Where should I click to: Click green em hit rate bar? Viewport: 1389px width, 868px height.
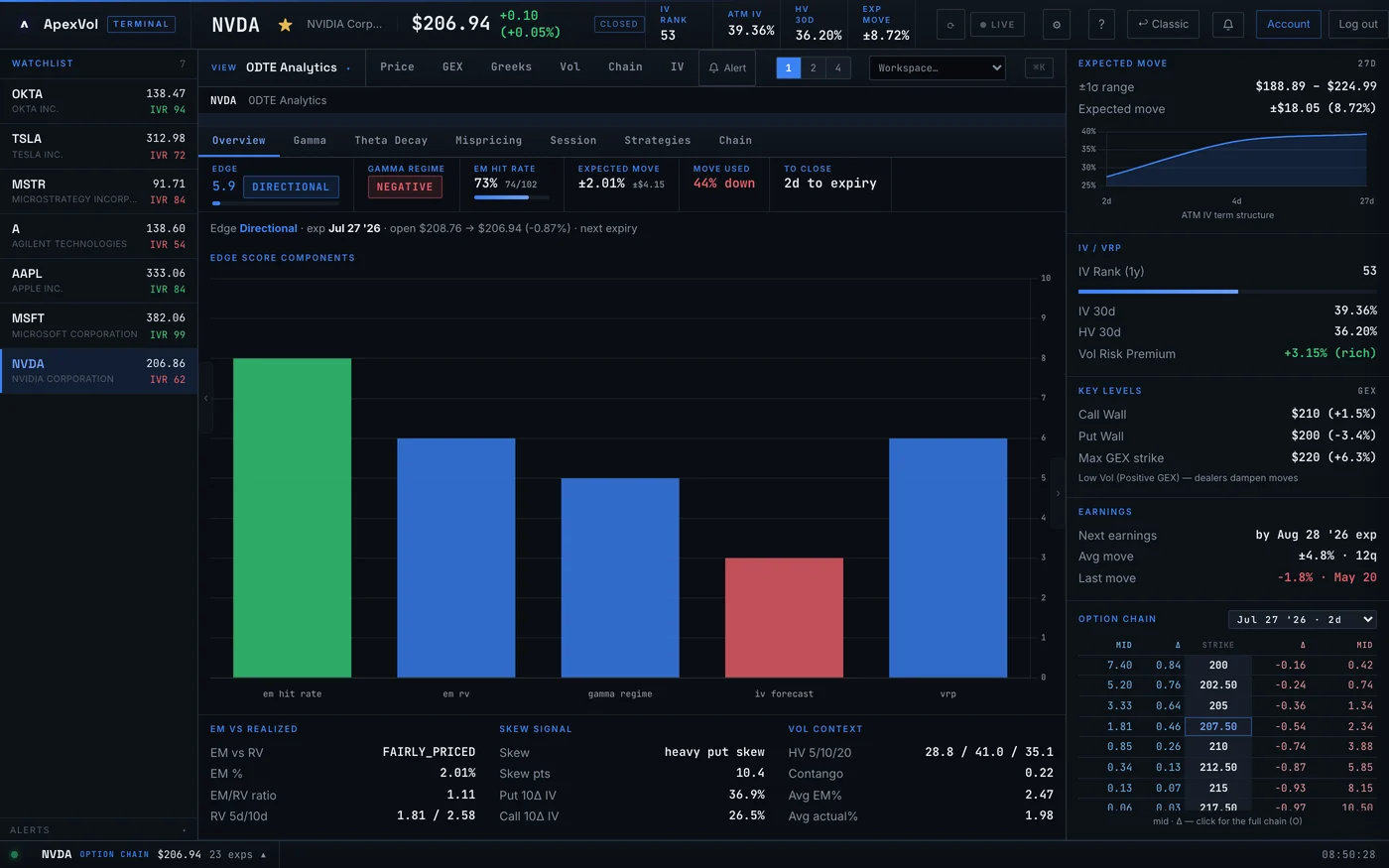[292, 518]
